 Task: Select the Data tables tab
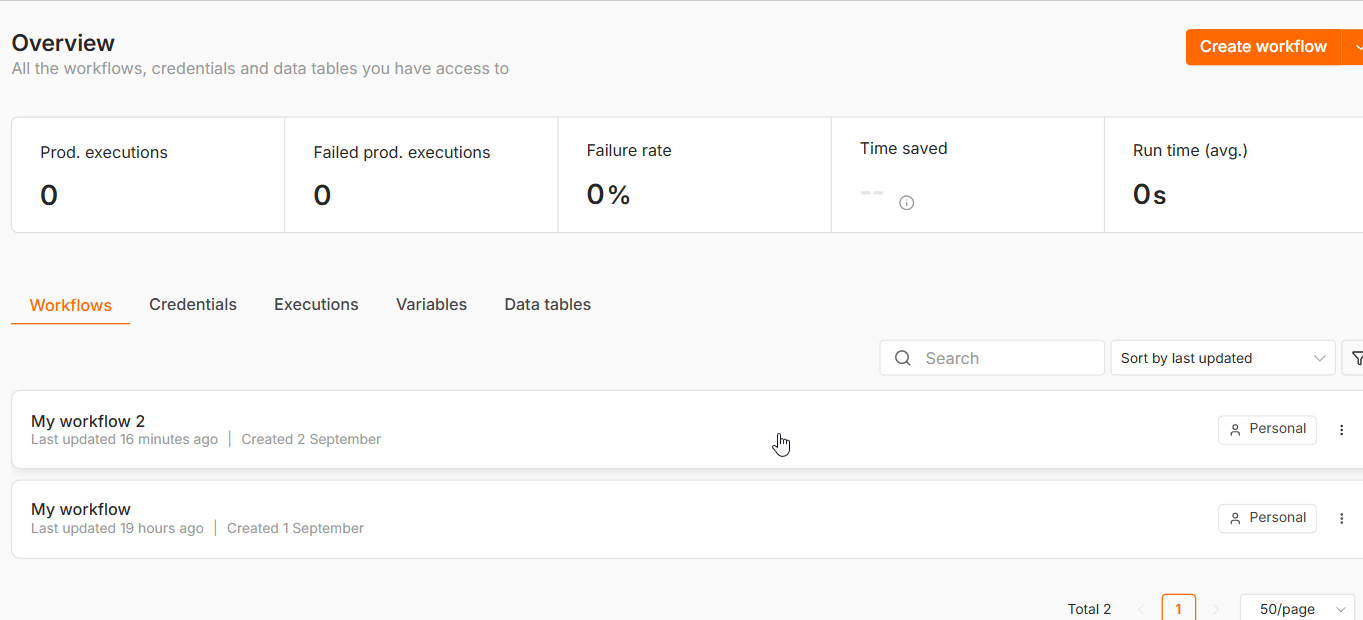pos(547,304)
